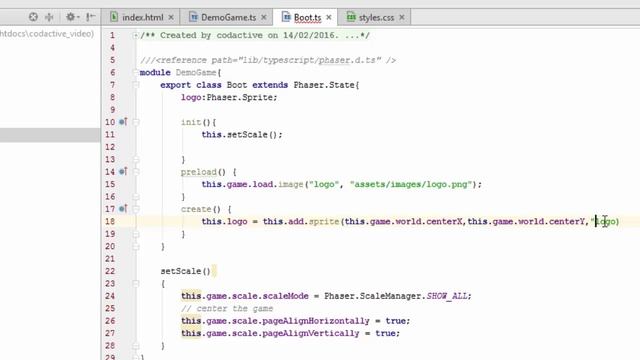The width and height of the screenshot is (640, 360).
Task: Click "assets/images/logo.png" string on line 15
Action: 411,184
